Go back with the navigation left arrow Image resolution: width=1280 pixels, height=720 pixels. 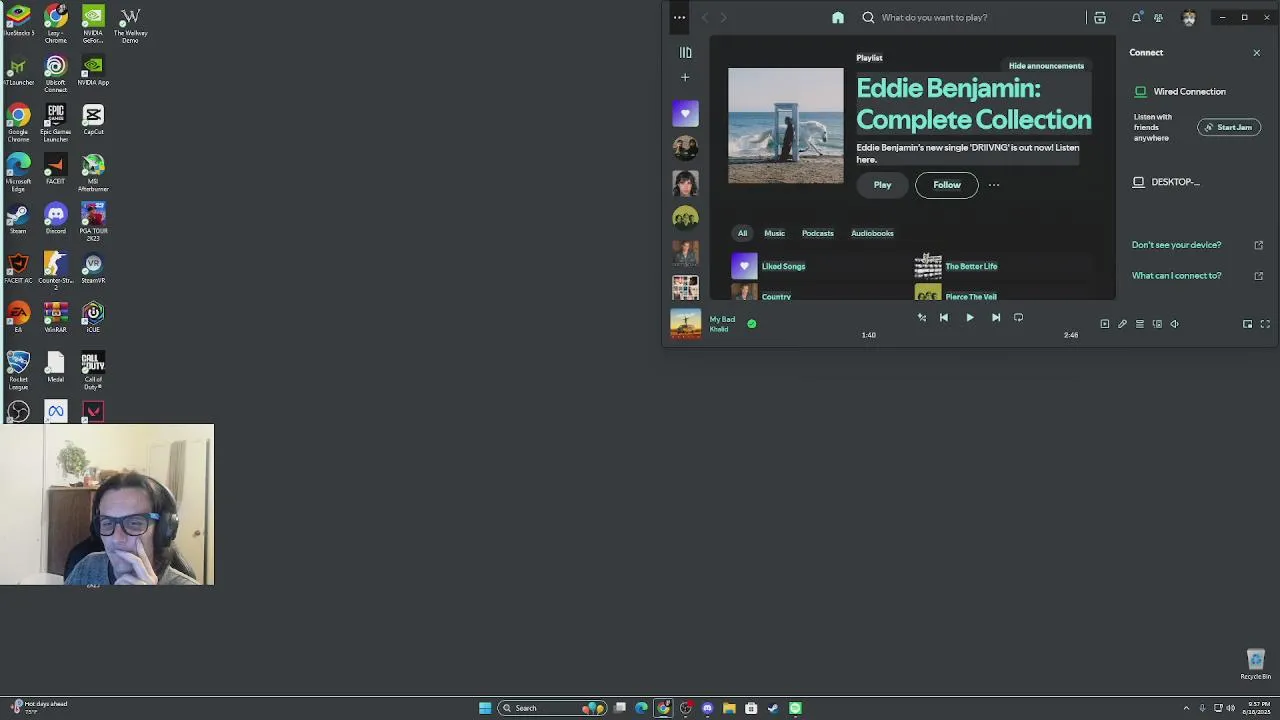[705, 17]
